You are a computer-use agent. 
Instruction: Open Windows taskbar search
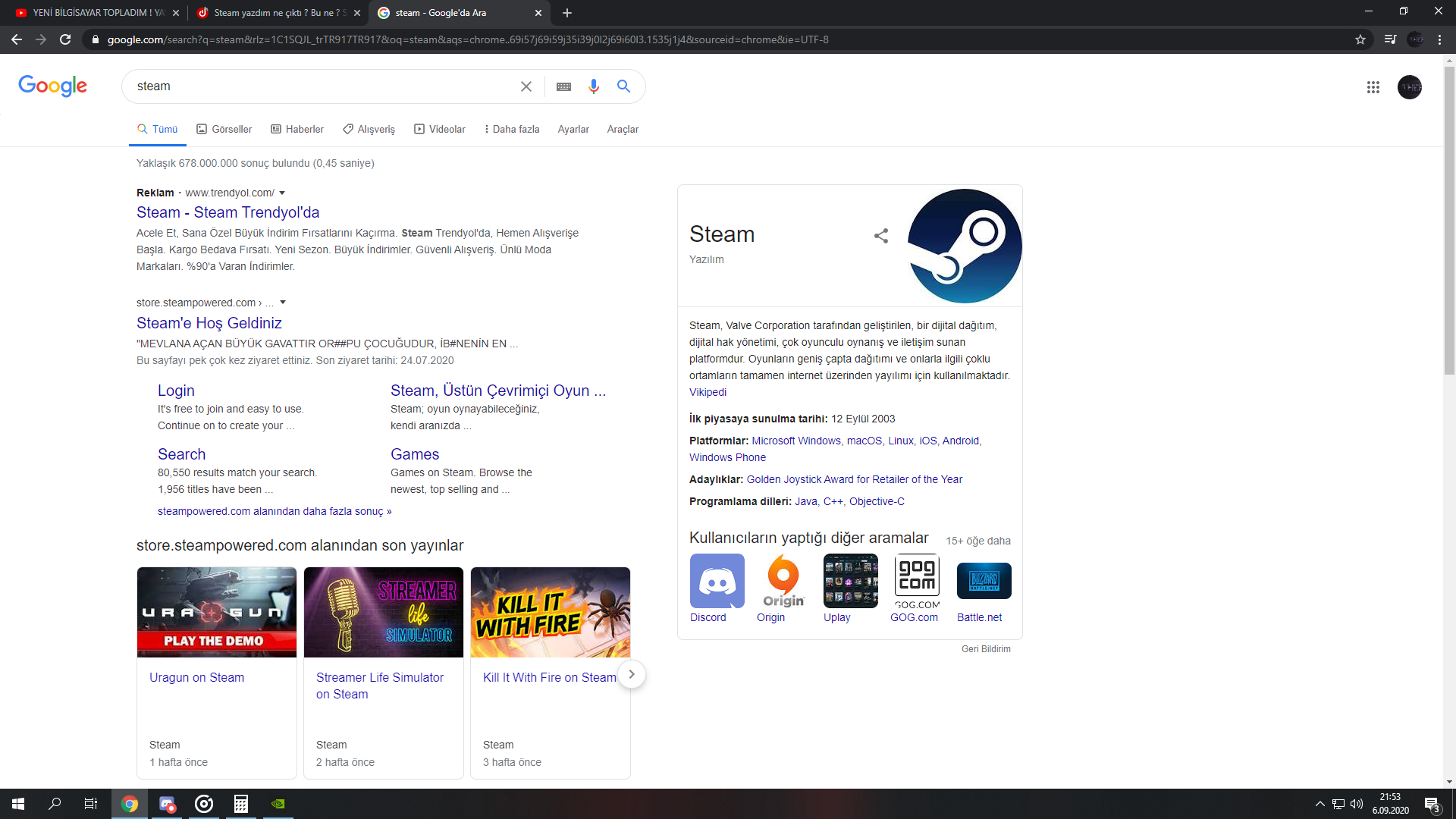[55, 804]
